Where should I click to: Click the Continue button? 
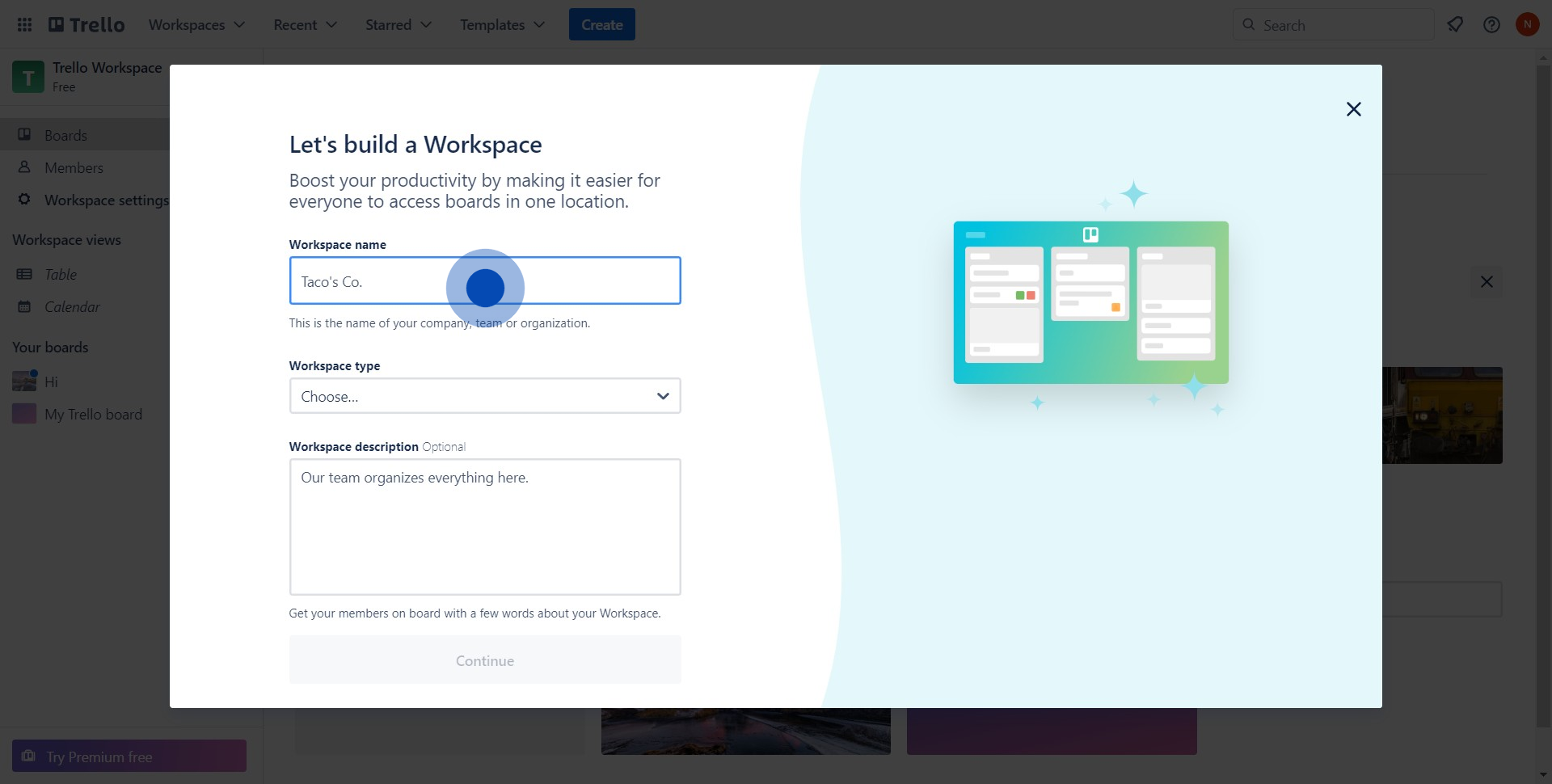click(x=485, y=660)
